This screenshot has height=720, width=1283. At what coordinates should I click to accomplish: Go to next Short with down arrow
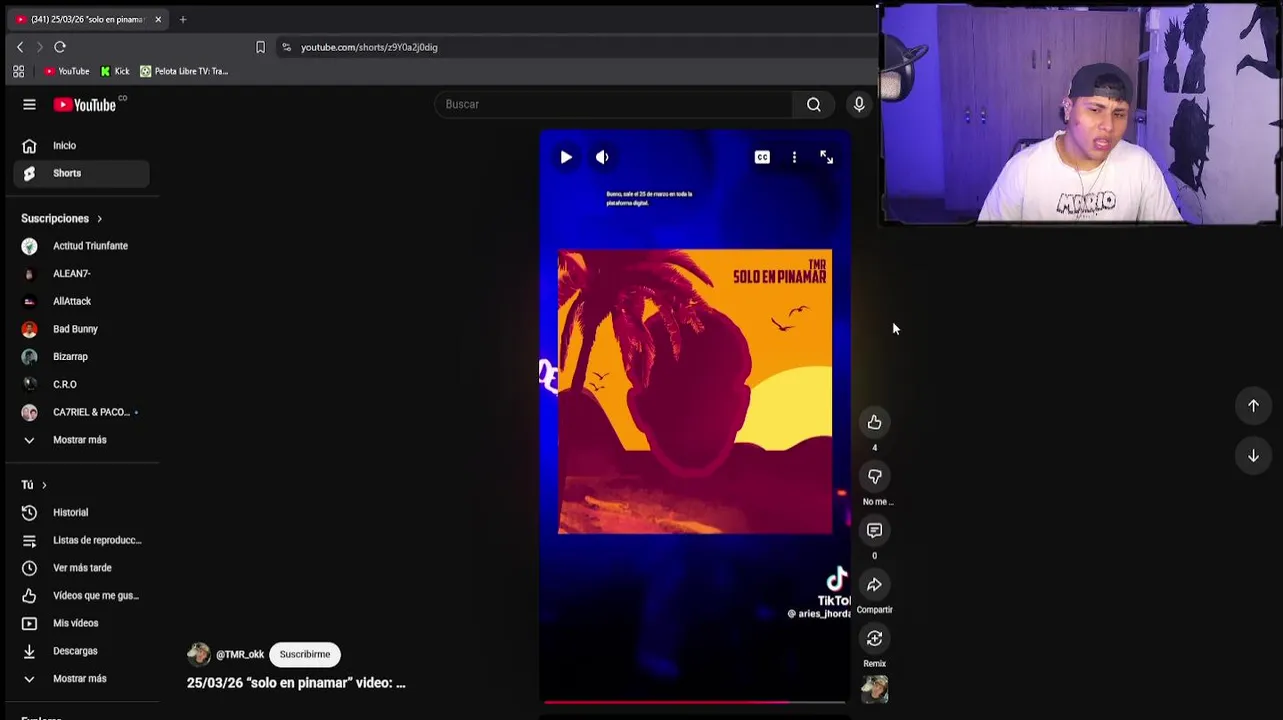click(x=1253, y=455)
